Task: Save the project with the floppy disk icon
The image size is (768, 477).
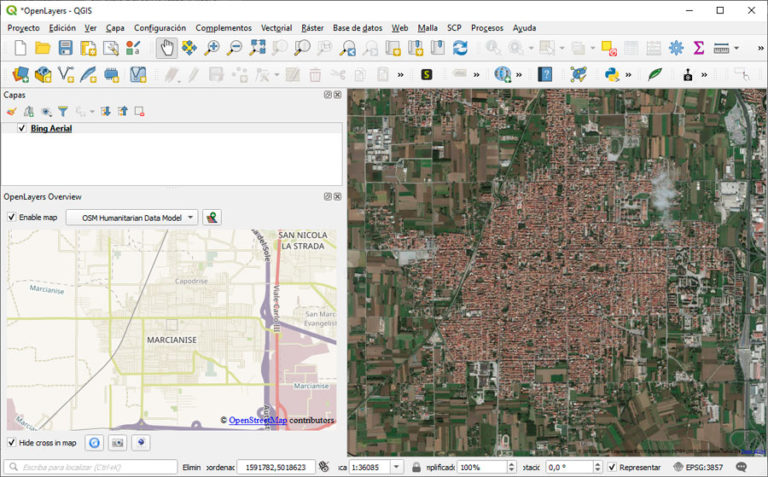Action: point(65,48)
